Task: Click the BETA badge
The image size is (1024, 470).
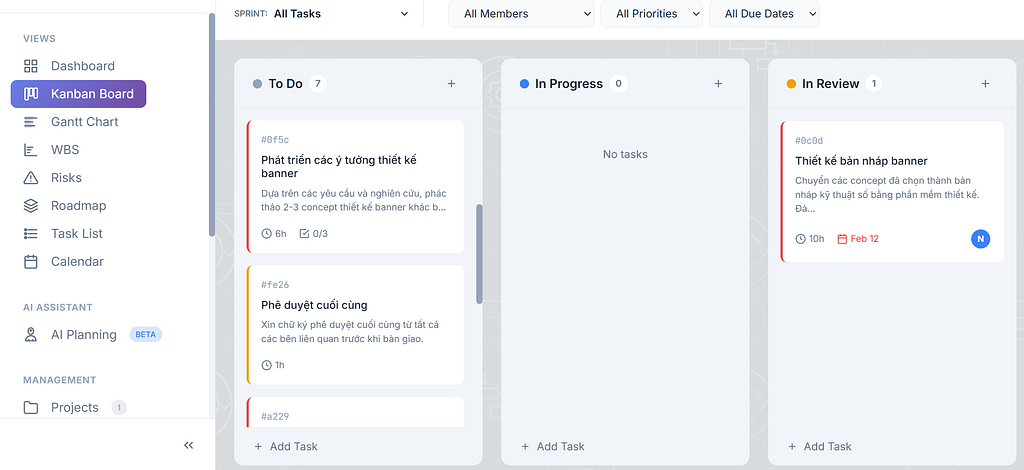Action: (146, 335)
